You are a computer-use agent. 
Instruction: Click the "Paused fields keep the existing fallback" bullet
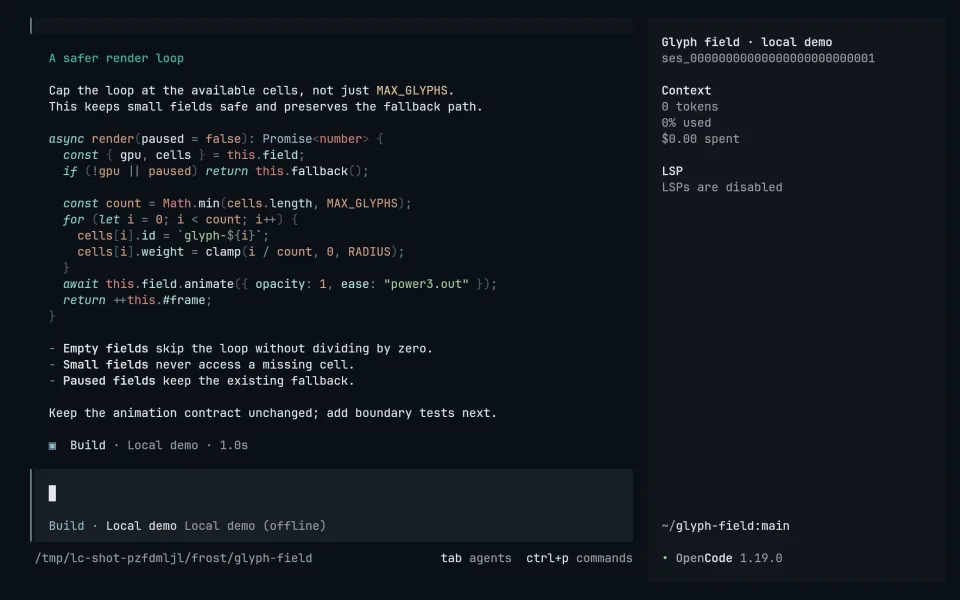201,381
